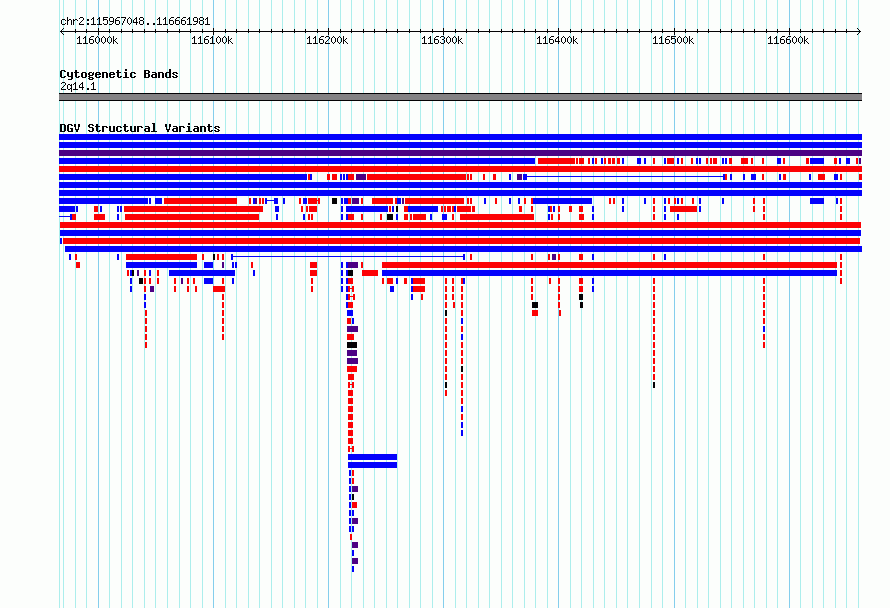Select the full-width purple structural variant bar

click(460, 153)
